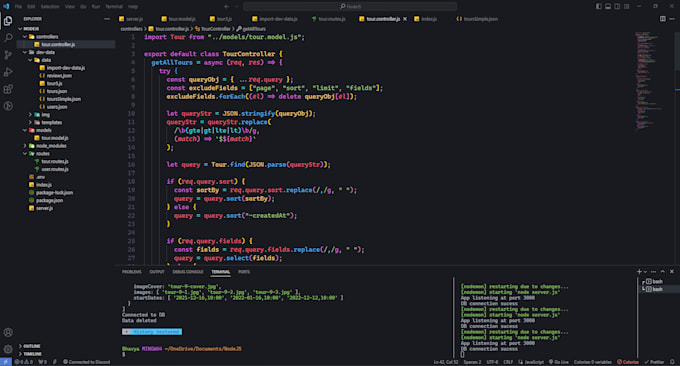This screenshot has width=680, height=366.
Task: Open reviews.json in the explorer
Action: tap(59, 75)
